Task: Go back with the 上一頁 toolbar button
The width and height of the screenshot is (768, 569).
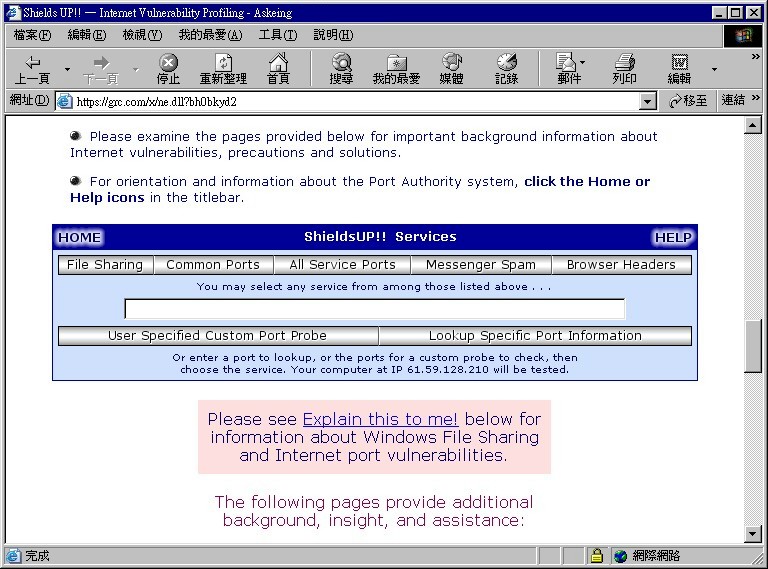Action: tap(32, 69)
